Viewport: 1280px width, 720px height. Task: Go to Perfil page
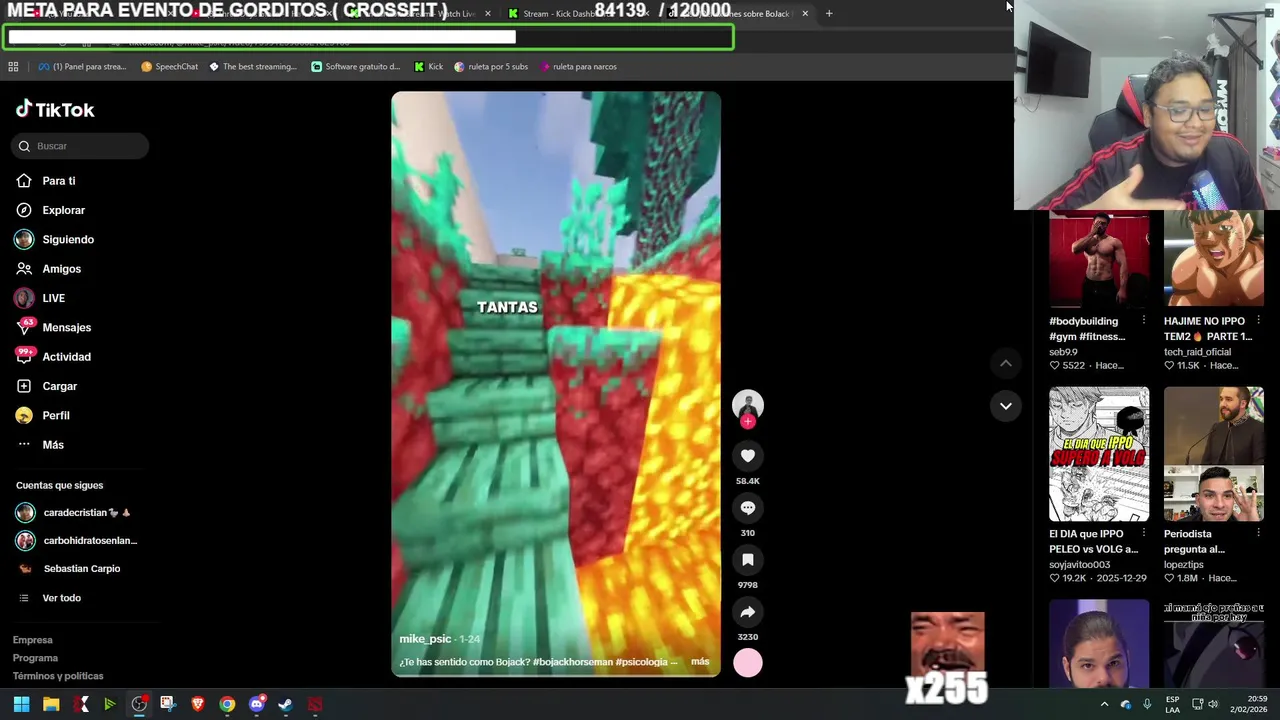pos(55,416)
